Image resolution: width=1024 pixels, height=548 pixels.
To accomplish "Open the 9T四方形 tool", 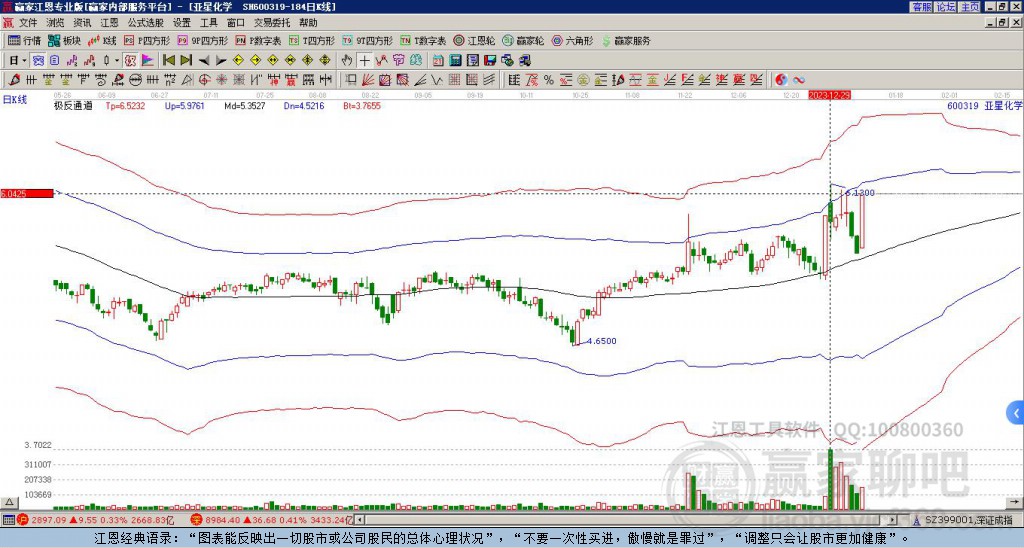I will pos(367,40).
